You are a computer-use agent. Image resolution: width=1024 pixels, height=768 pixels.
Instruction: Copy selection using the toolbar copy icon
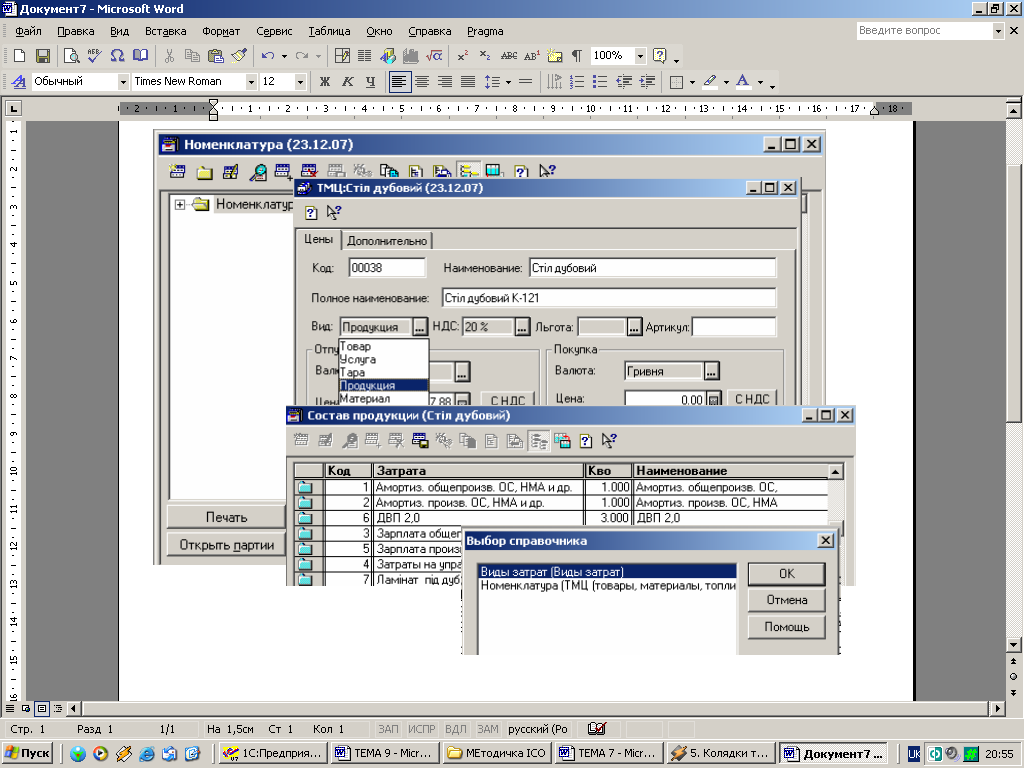click(x=192, y=56)
